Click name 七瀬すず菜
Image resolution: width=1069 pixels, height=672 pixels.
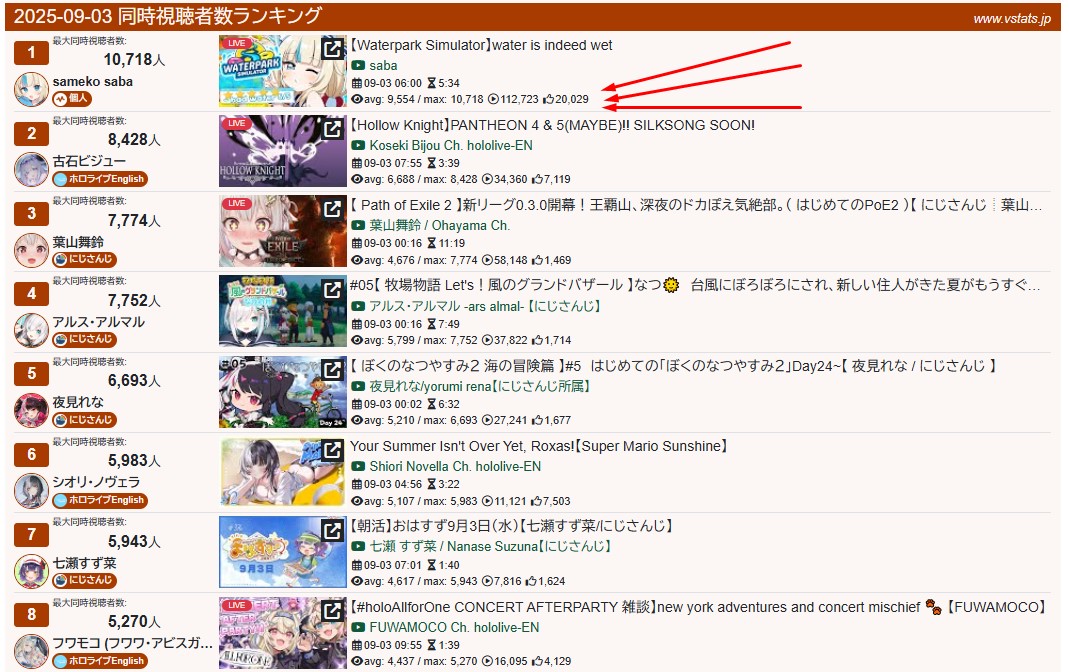pyautogui.click(x=85, y=563)
